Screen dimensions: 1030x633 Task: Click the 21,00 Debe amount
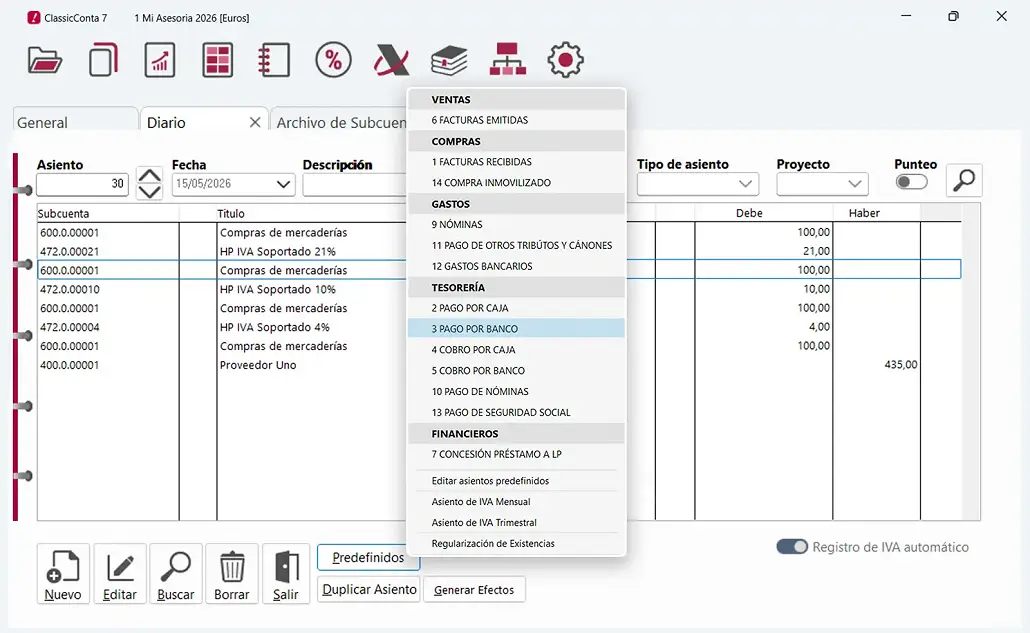tap(817, 251)
